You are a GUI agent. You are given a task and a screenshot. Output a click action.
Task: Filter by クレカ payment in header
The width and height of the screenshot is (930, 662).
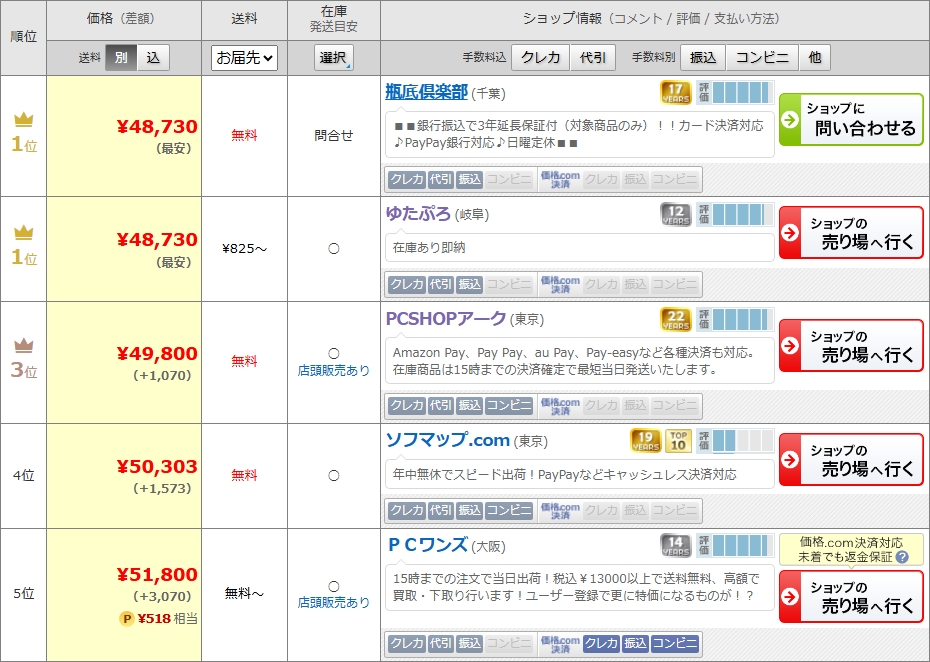pyautogui.click(x=540, y=58)
